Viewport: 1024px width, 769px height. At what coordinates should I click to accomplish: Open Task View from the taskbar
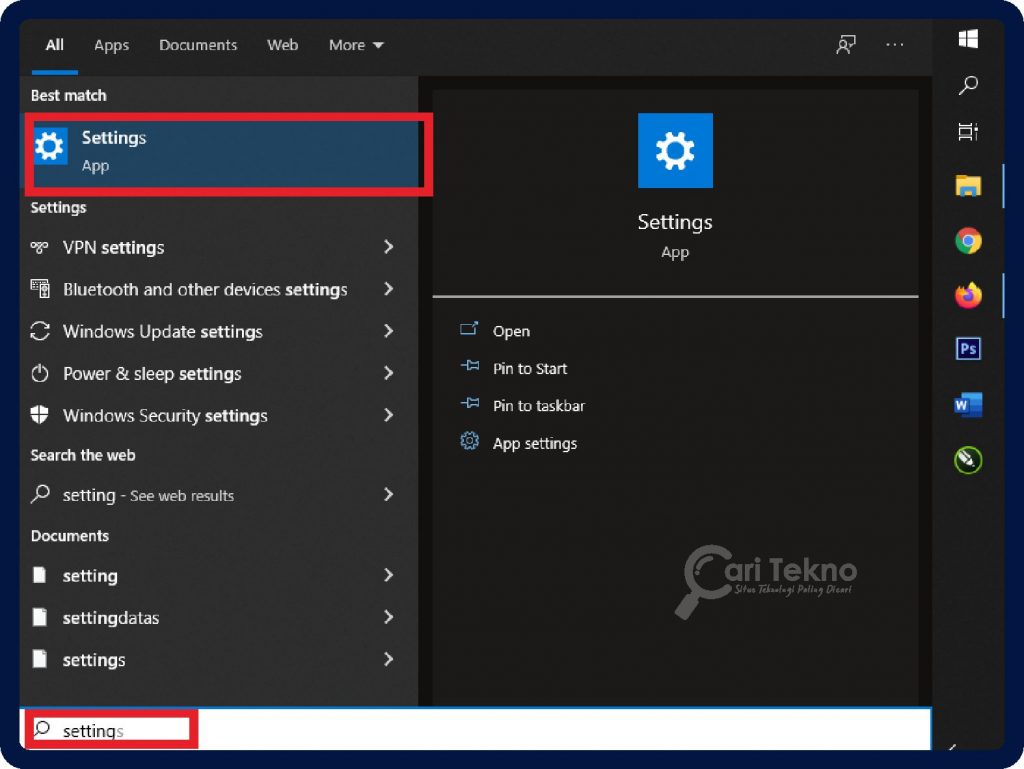[x=968, y=132]
